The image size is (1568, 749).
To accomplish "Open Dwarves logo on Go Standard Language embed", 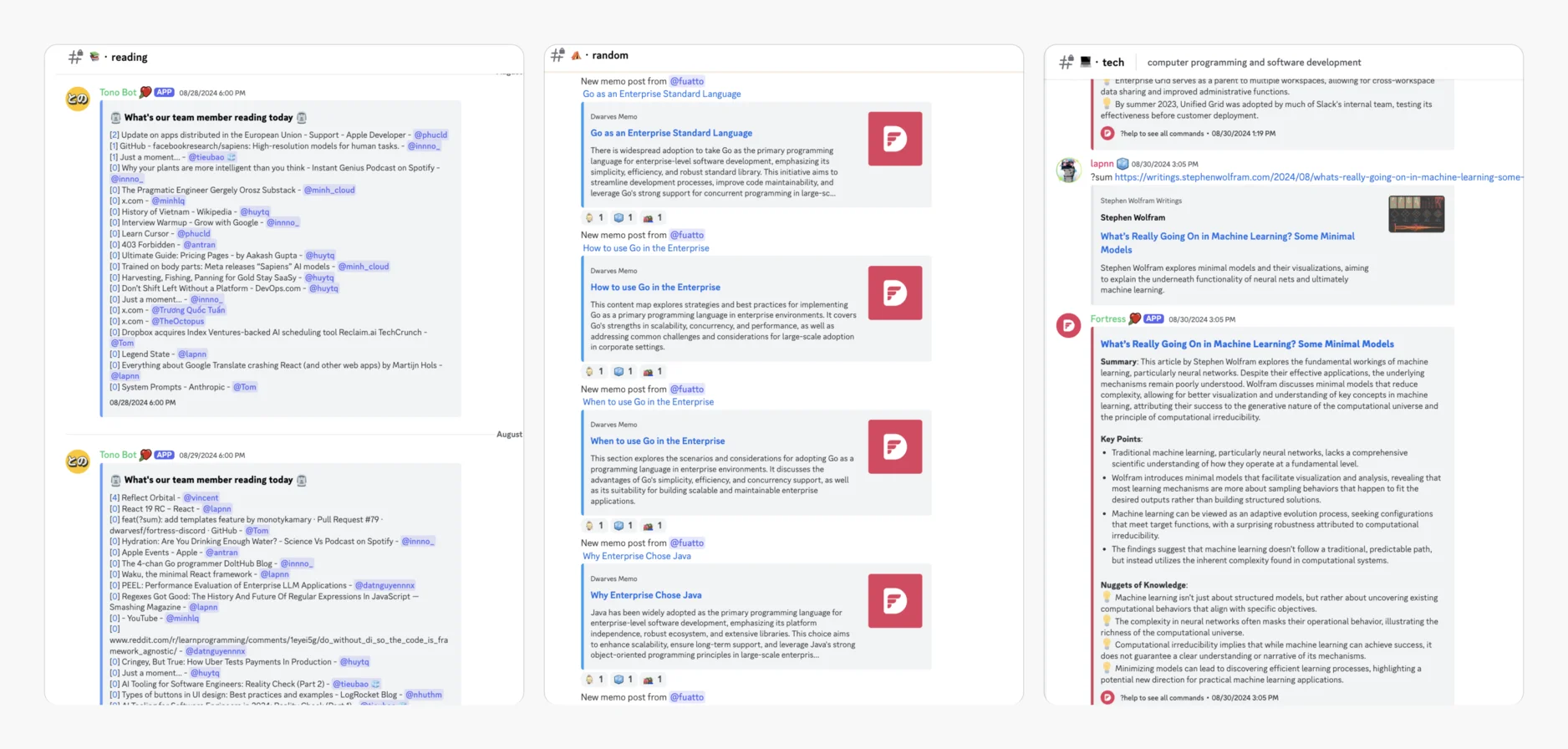I will 895,139.
